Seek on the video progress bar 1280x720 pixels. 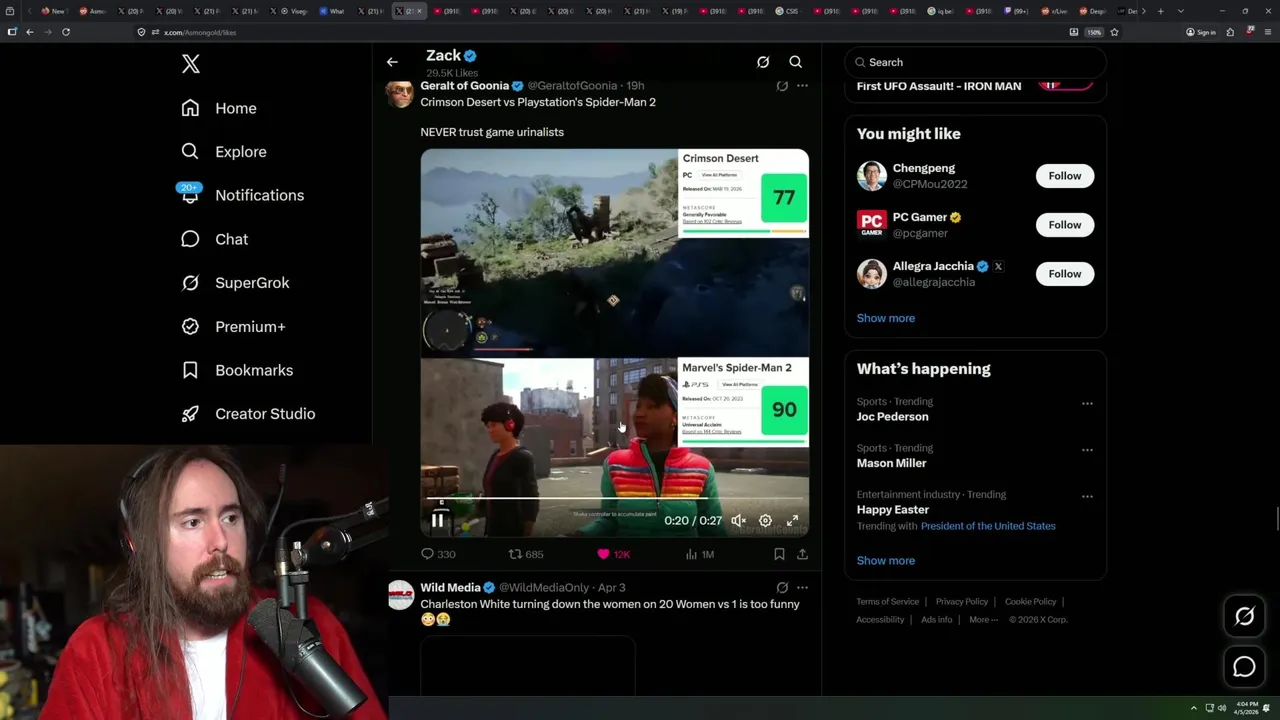615,497
